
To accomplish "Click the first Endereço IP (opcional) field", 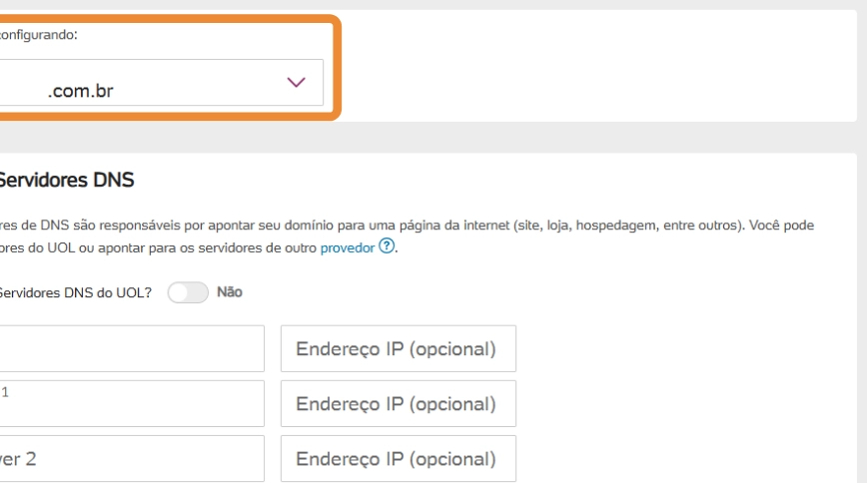I will click(x=398, y=349).
